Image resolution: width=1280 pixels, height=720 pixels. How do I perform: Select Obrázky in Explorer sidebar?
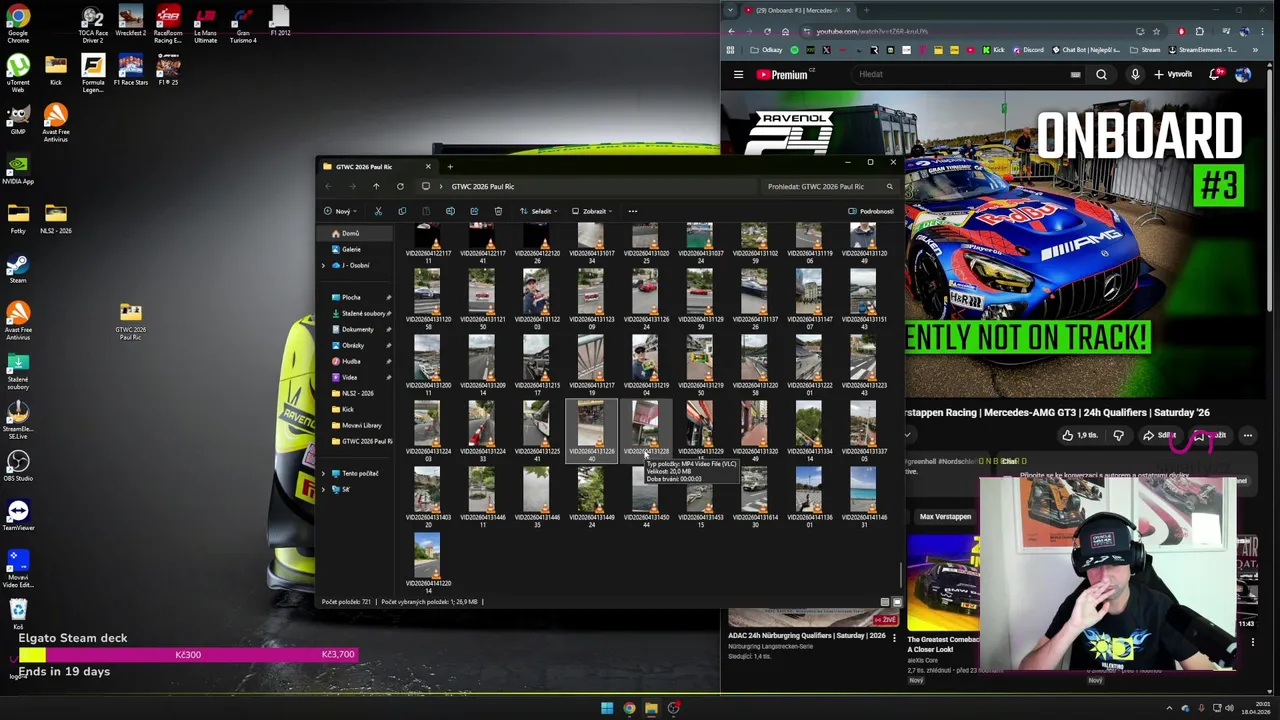[x=352, y=345]
